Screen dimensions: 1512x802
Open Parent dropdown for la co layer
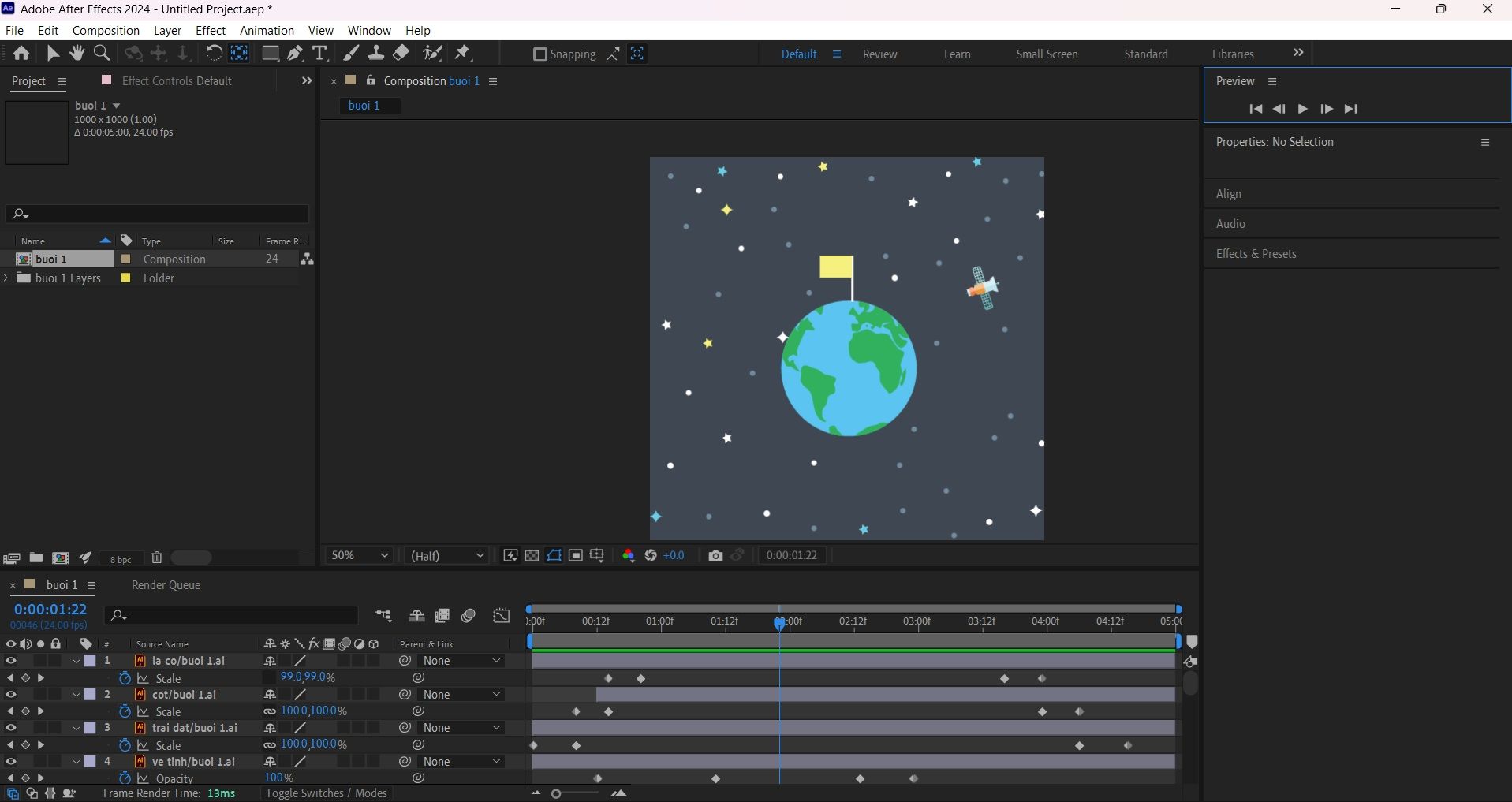click(461, 661)
